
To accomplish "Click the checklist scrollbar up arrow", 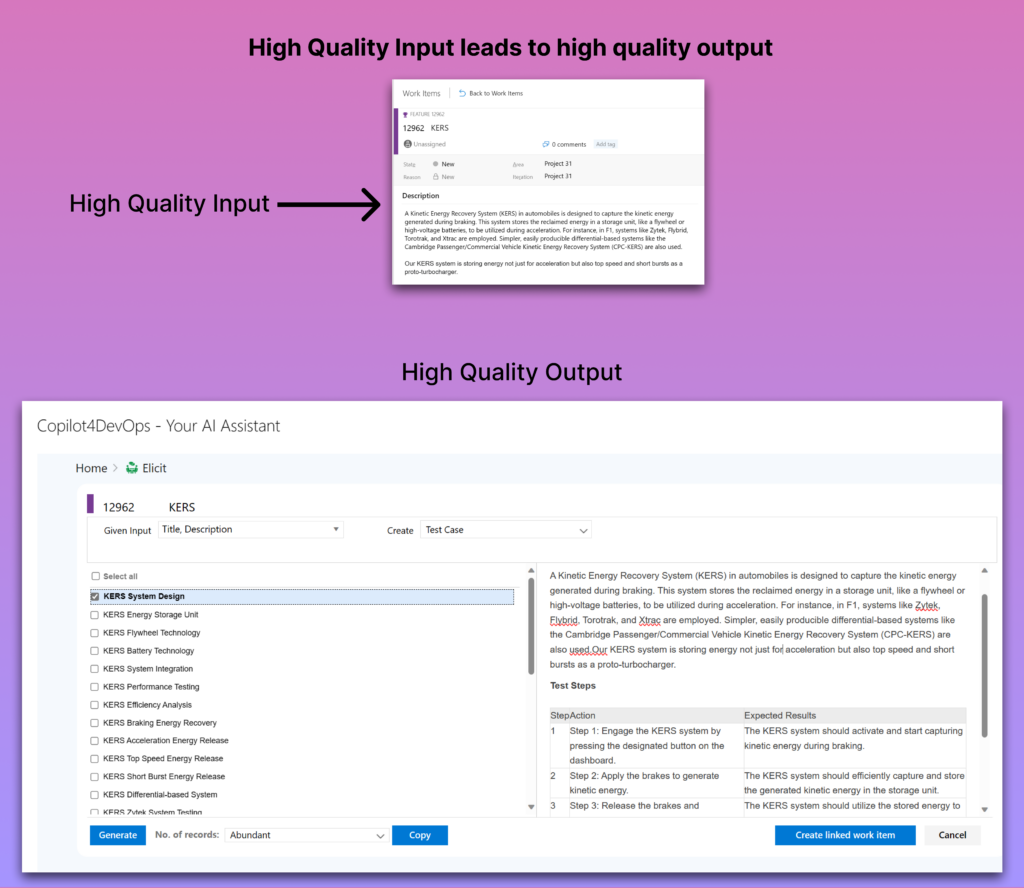I will [x=531, y=571].
